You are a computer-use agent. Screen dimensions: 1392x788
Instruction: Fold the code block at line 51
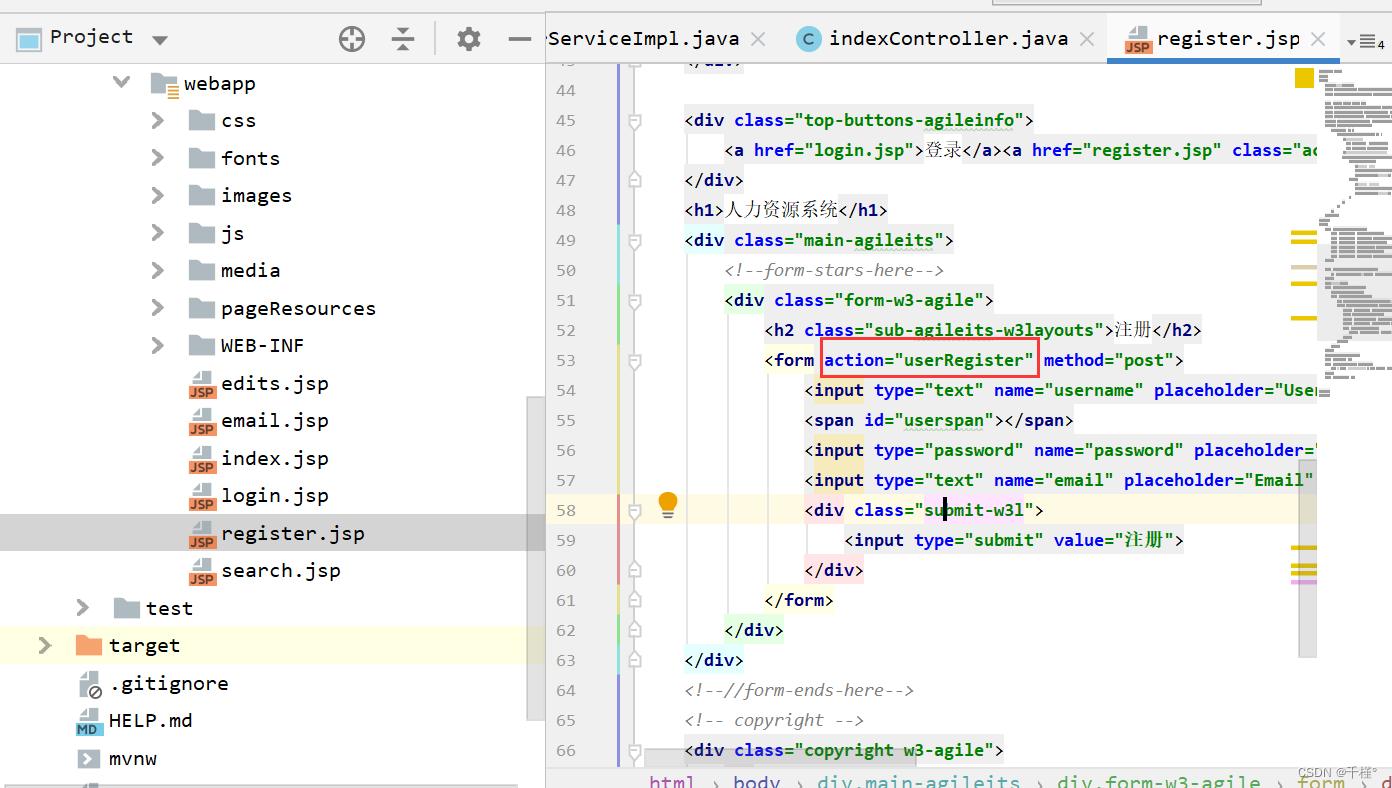634,300
